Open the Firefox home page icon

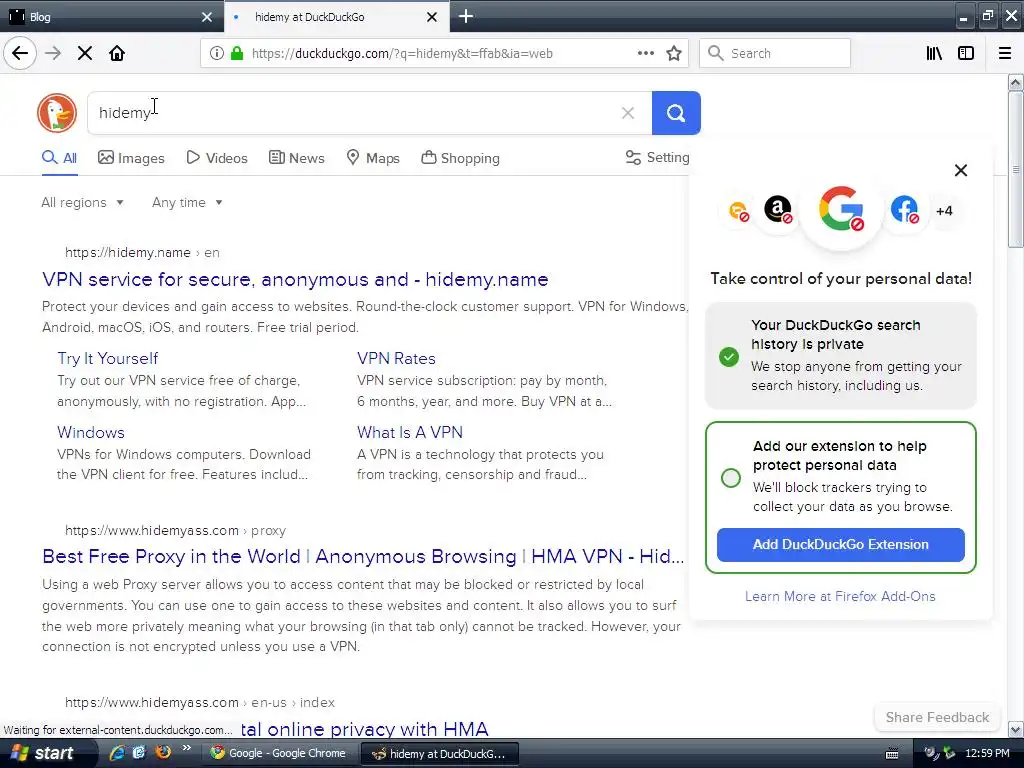click(x=117, y=53)
